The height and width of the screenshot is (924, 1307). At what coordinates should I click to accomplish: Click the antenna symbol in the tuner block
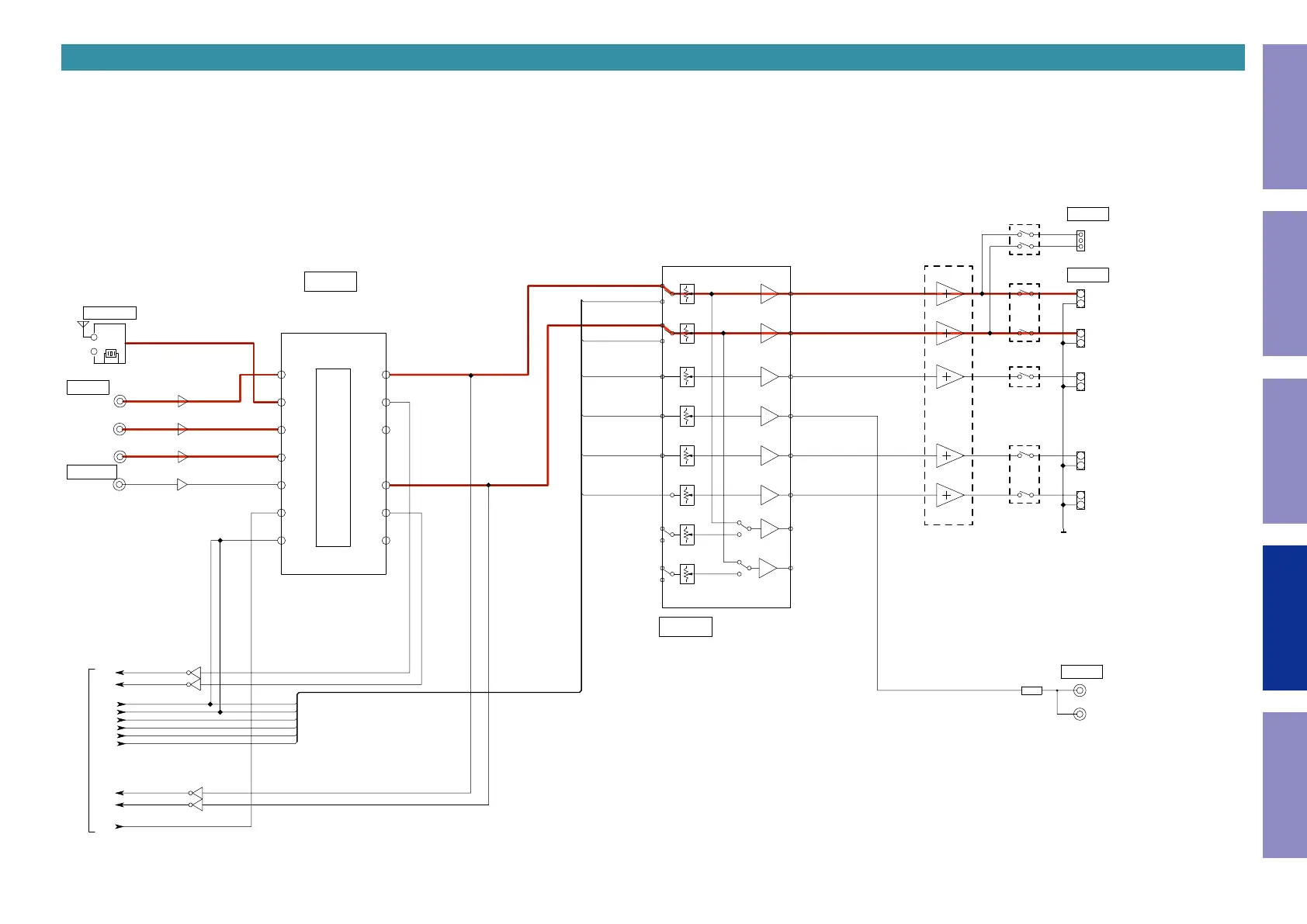tap(83, 325)
